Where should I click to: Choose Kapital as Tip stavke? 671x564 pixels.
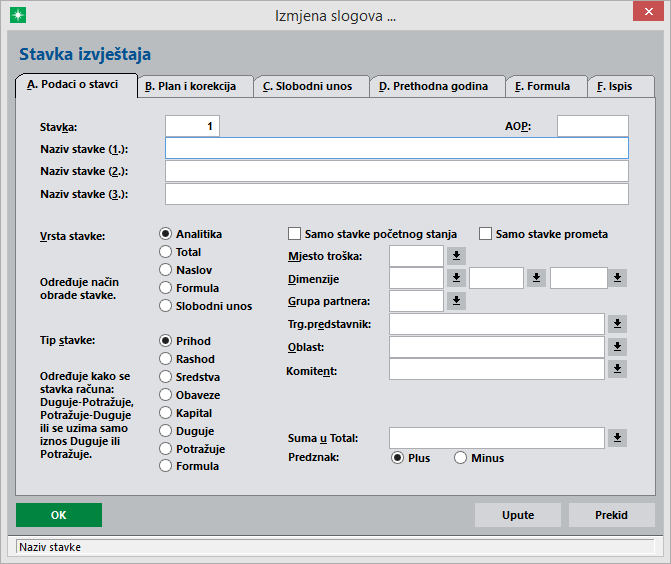[x=186, y=413]
